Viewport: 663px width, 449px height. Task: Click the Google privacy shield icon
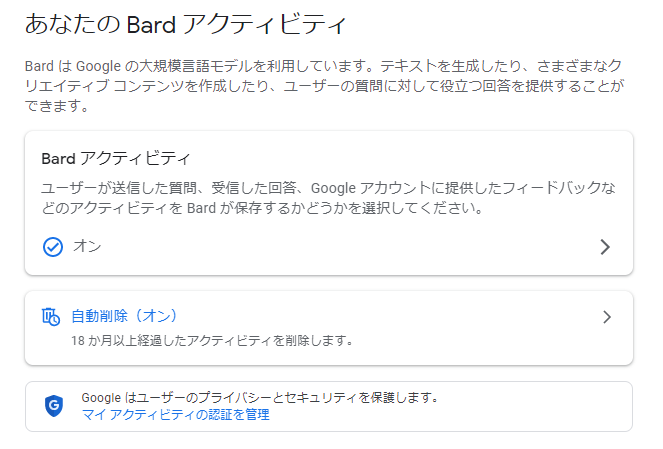[x=54, y=405]
